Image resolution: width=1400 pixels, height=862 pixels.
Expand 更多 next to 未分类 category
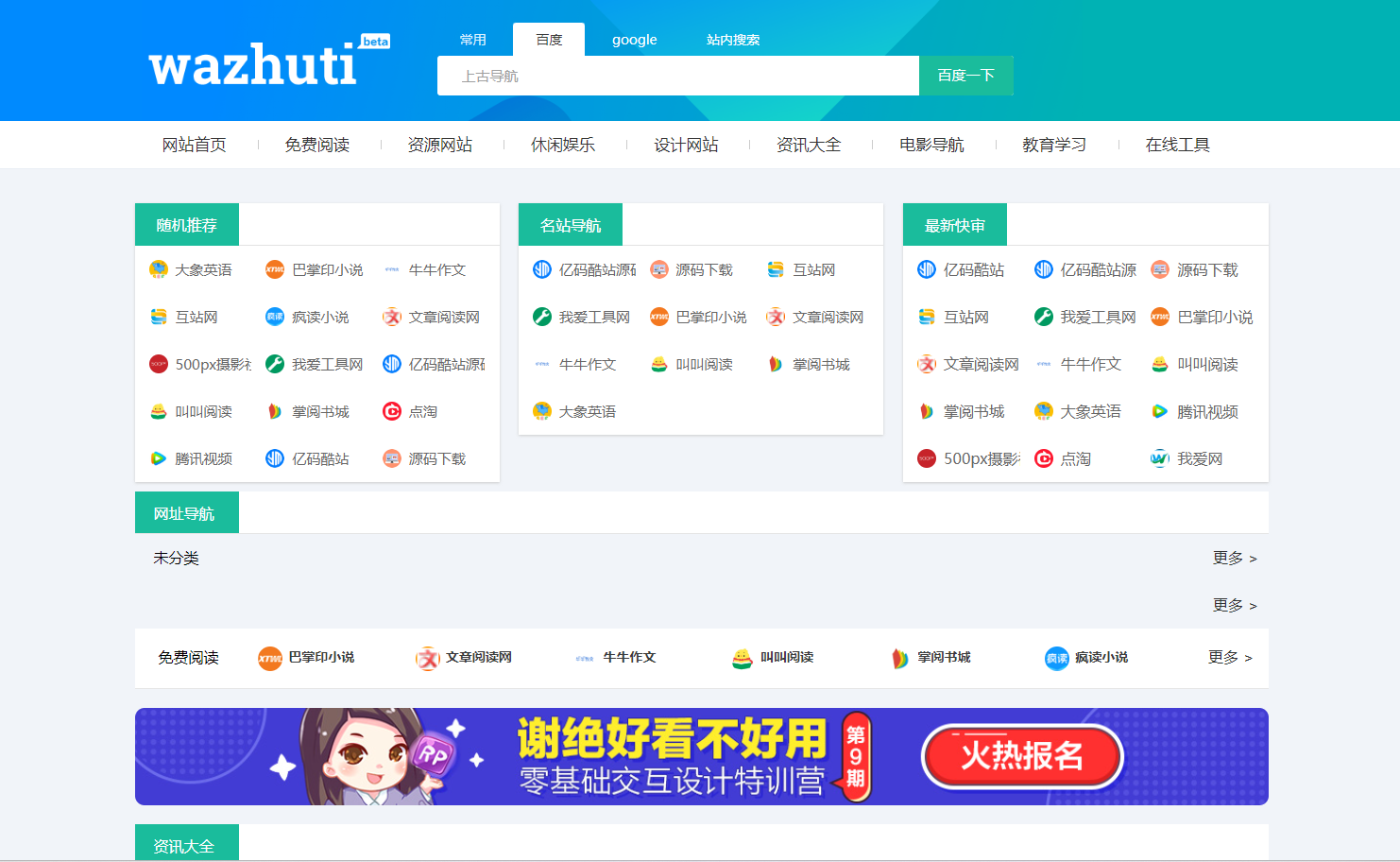1232,559
